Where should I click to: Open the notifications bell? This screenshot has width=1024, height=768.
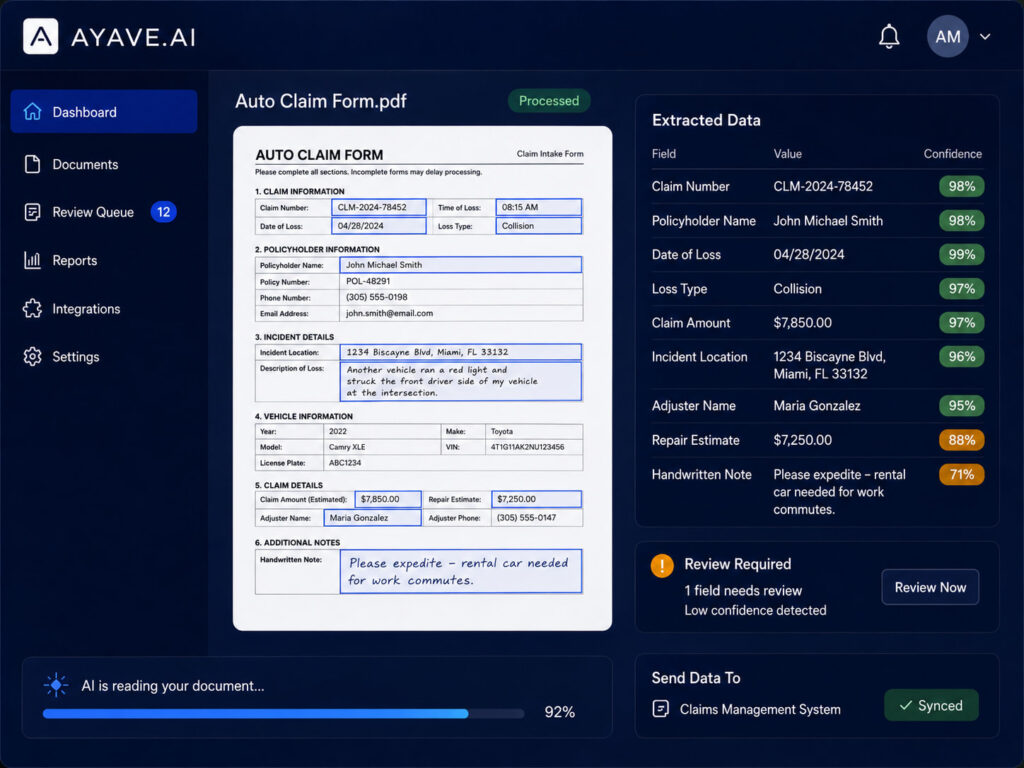888,37
